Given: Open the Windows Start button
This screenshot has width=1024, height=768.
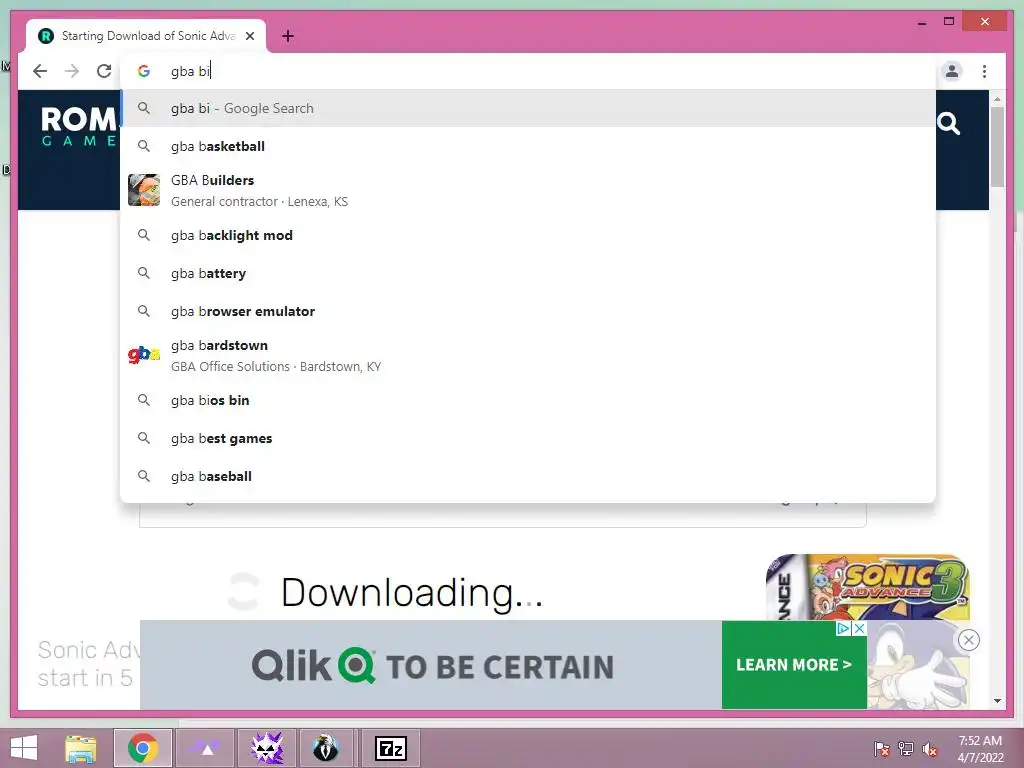Looking at the screenshot, I should 24,748.
